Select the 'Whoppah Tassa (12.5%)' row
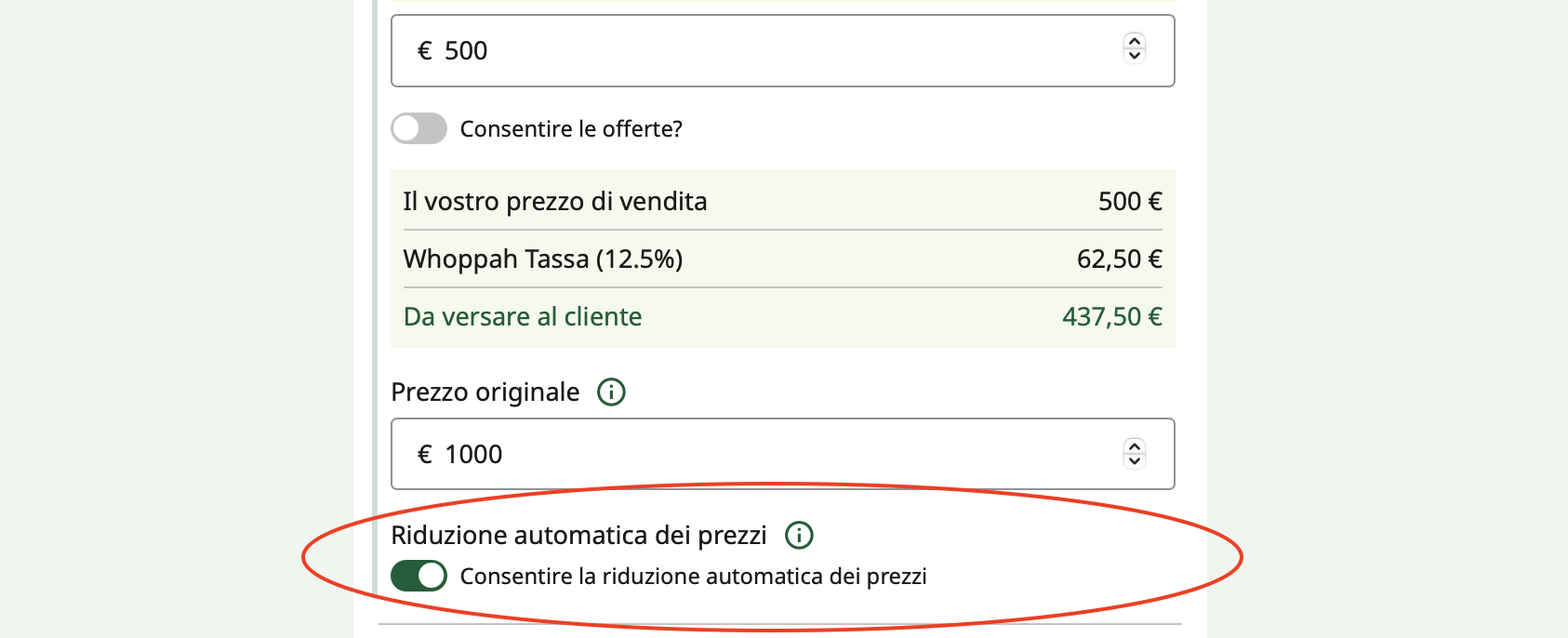The image size is (1568, 638). [x=783, y=259]
